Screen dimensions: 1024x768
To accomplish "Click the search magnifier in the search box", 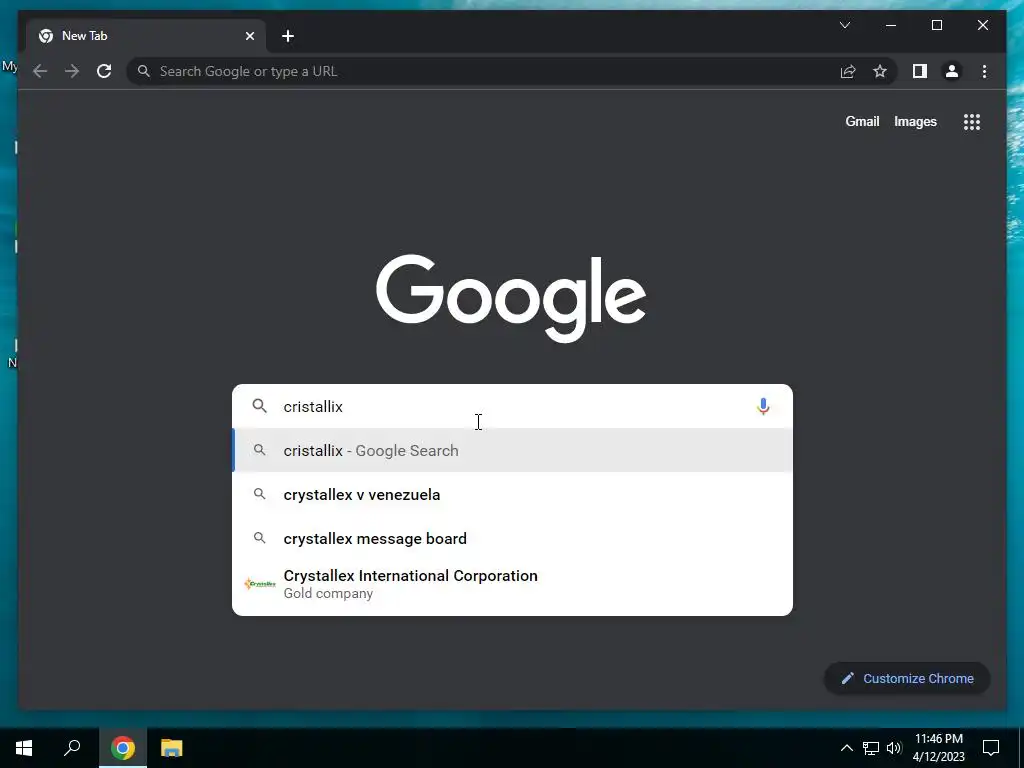I will click(260, 406).
